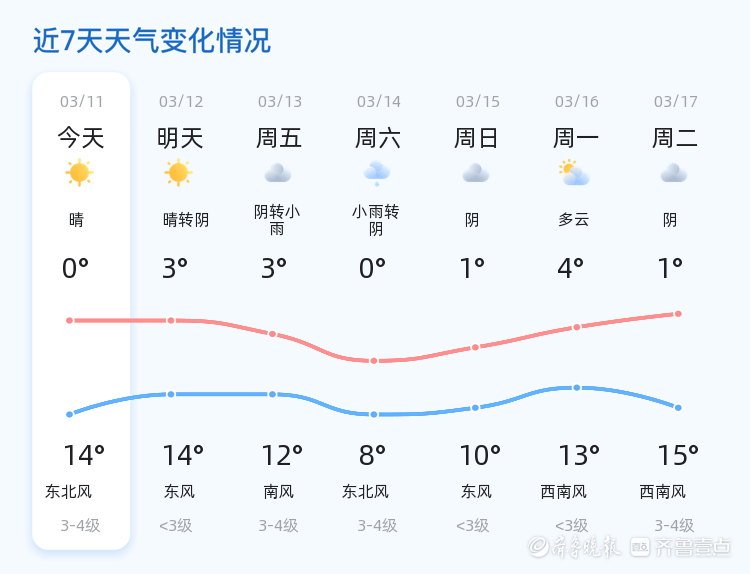
Task: Click today's sunny weather icon
Action: (79, 173)
